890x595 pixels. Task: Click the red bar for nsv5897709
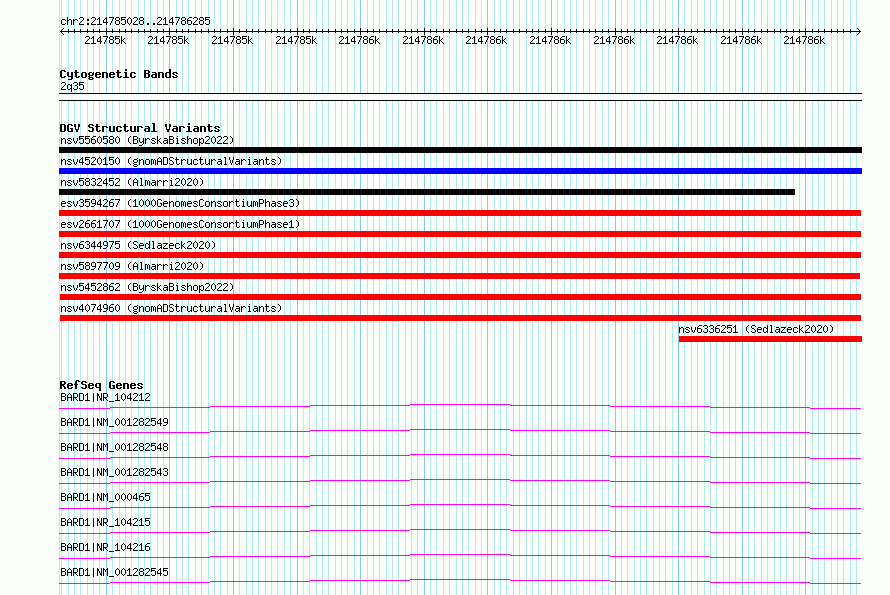point(460,276)
